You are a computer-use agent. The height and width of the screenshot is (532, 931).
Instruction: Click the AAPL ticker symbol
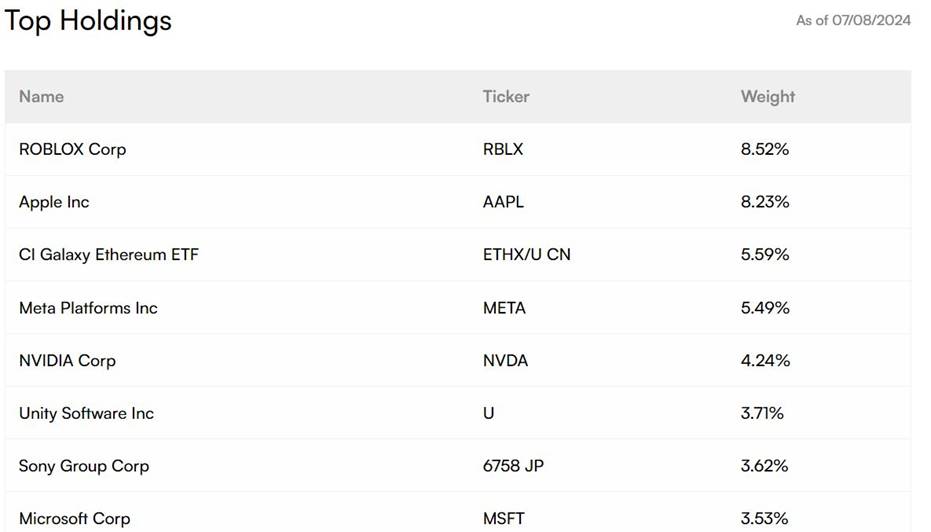click(x=503, y=202)
